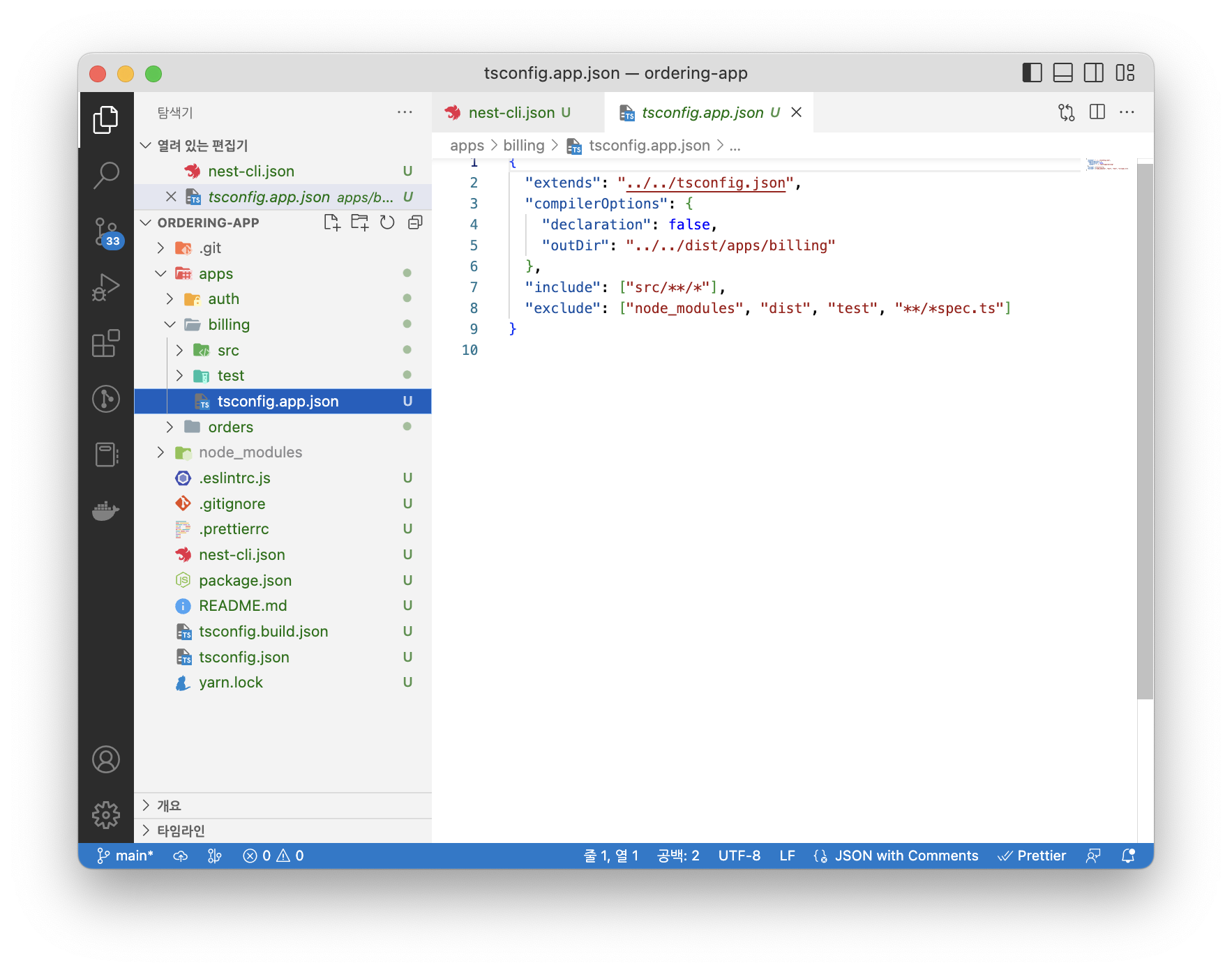Viewport: 1232px width, 972px height.
Task: Open the notebook icon in activity bar
Action: click(106, 454)
